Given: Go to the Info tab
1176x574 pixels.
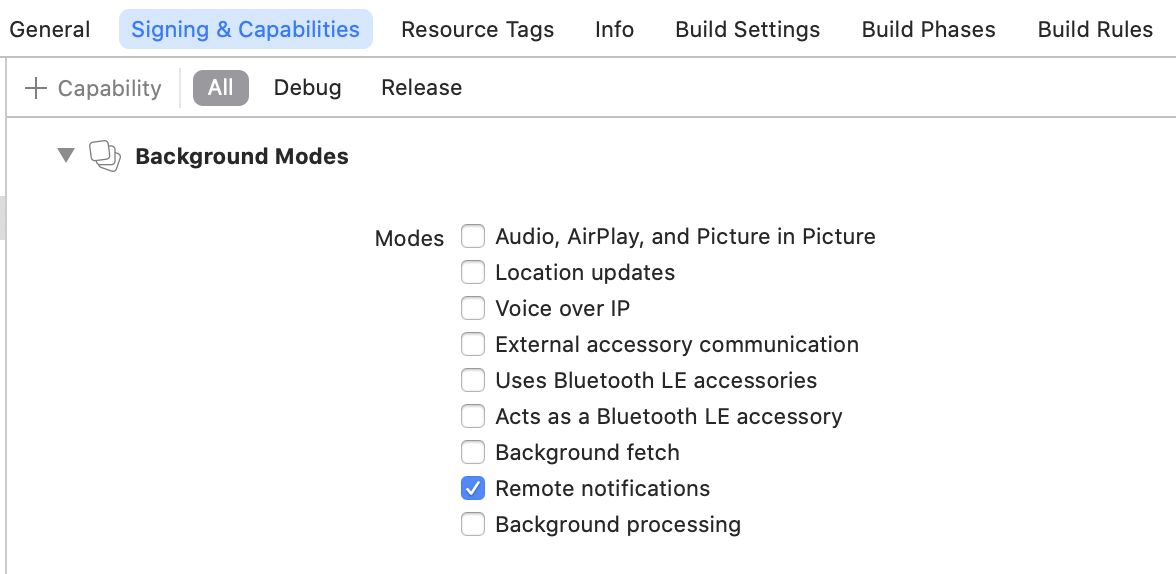Looking at the screenshot, I should point(614,30).
